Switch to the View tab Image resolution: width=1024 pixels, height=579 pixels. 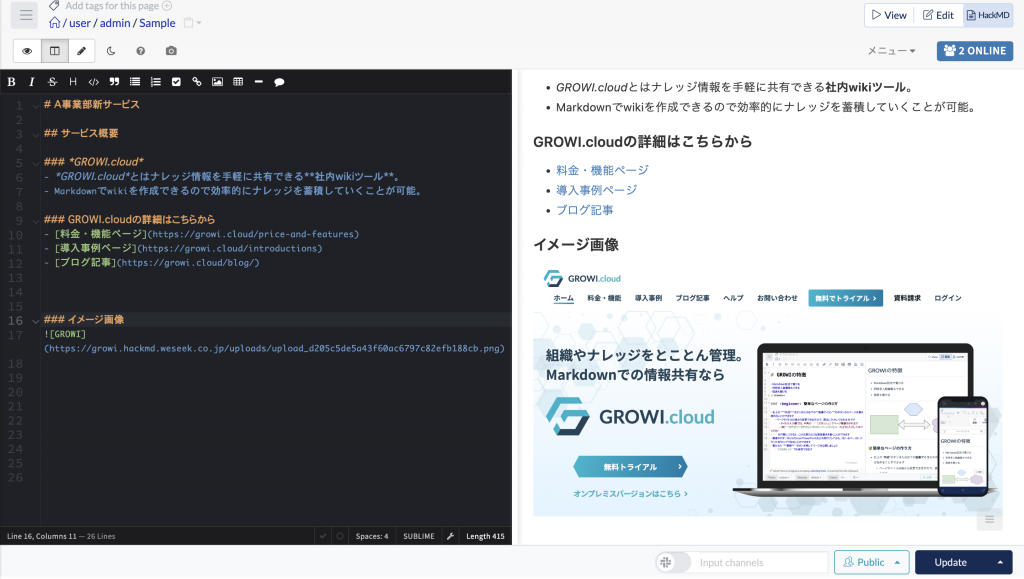(889, 15)
